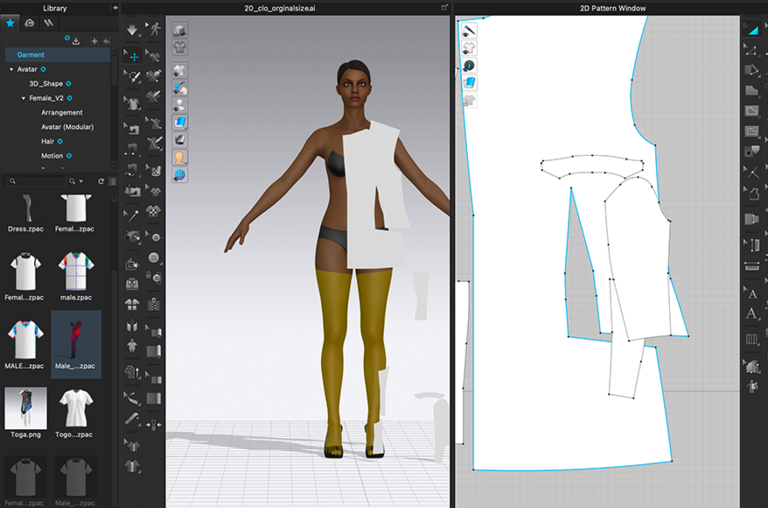Toggle the blue fabric texture surface icon in 3D view
The image size is (768, 508).
pyautogui.click(x=180, y=122)
